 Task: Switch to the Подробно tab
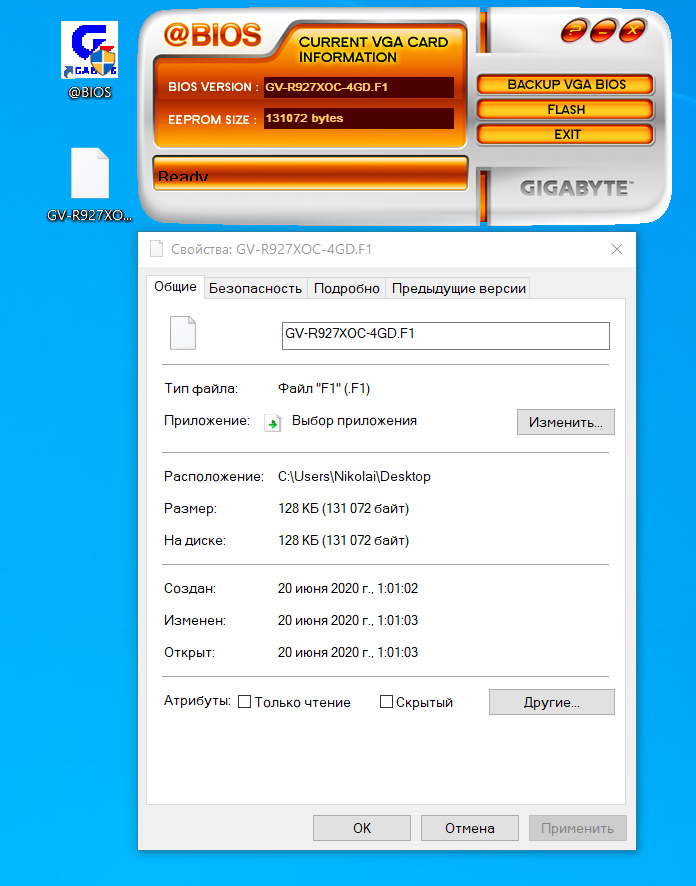coord(346,288)
